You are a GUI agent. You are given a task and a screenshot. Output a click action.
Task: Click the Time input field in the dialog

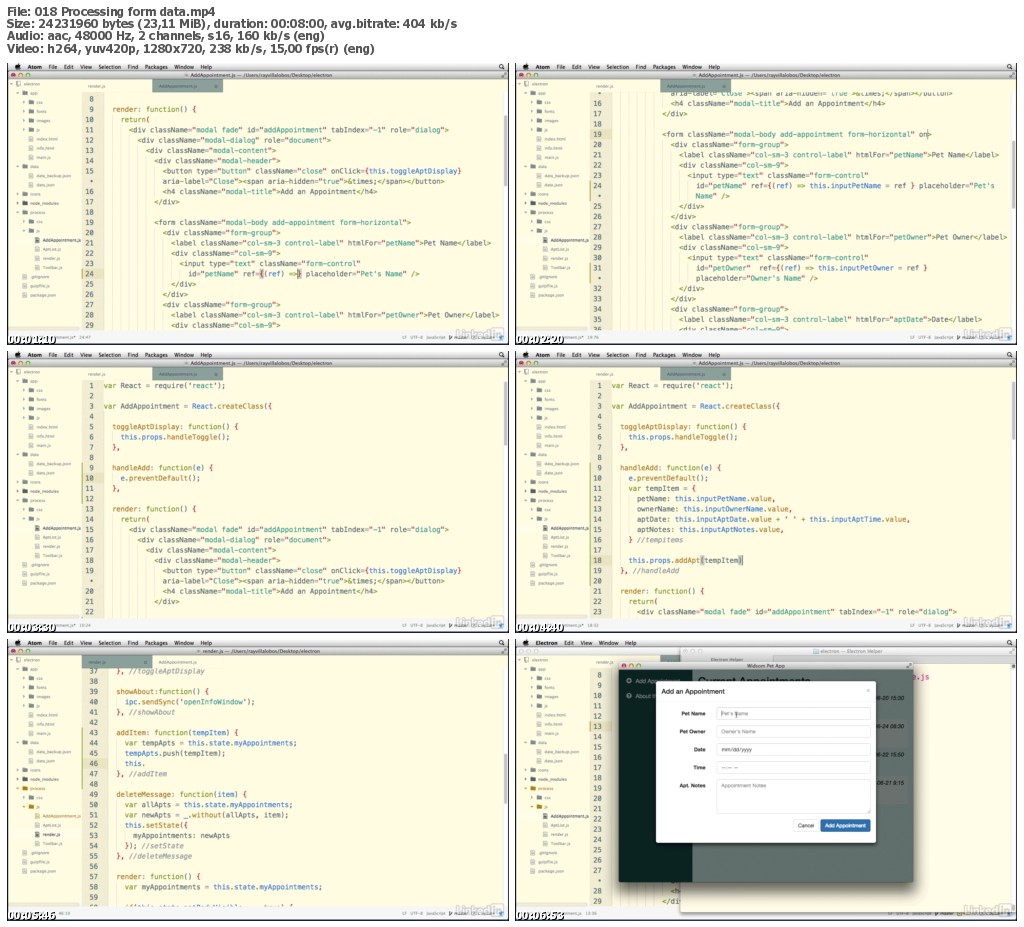point(793,768)
